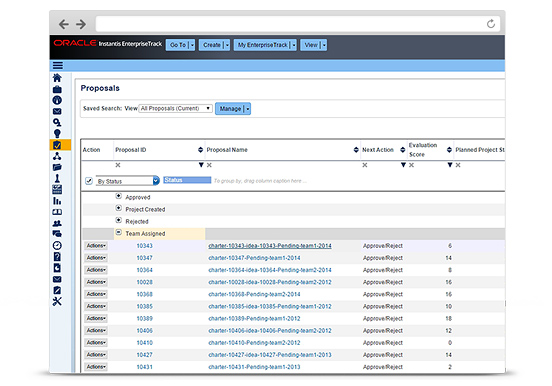Open the clock timesheet icon
The height and width of the screenshot is (386, 552).
pos(57,245)
